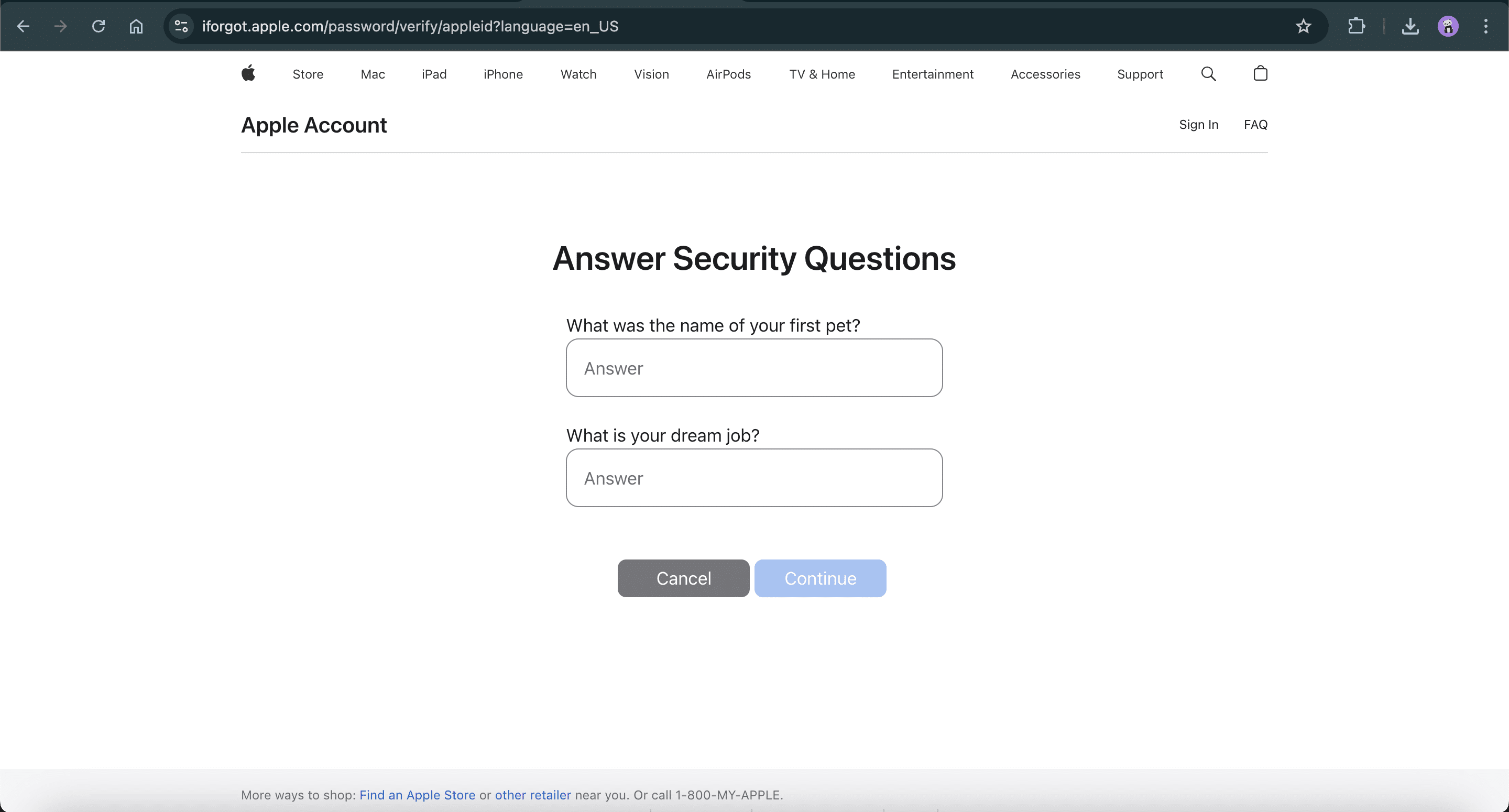Open the Apple site search icon
Viewport: 1509px width, 812px height.
click(x=1208, y=74)
